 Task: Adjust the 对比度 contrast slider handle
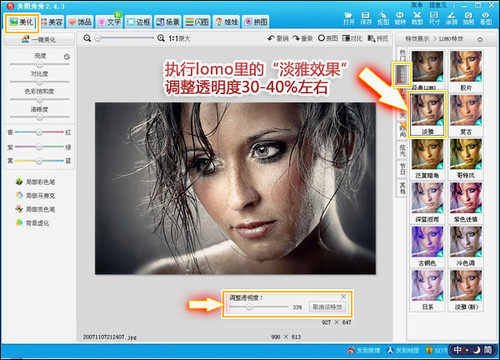tap(40, 82)
